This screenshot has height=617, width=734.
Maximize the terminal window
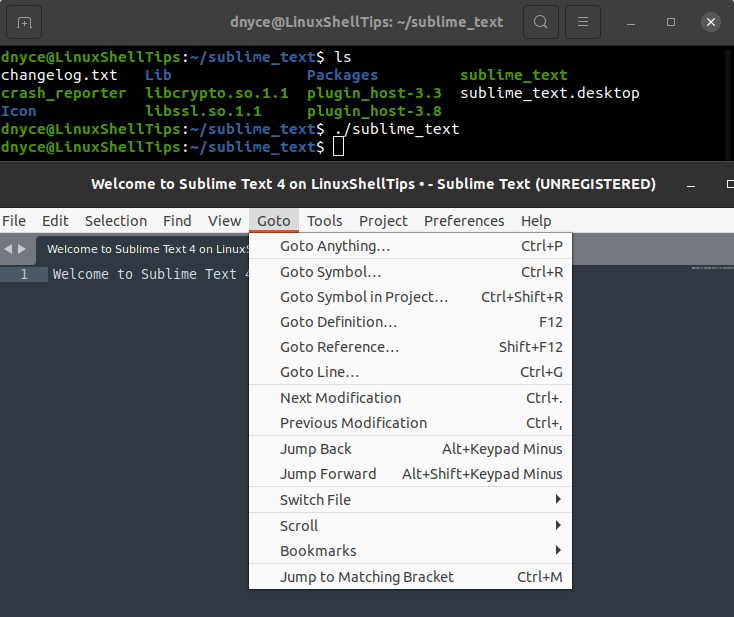[x=671, y=22]
